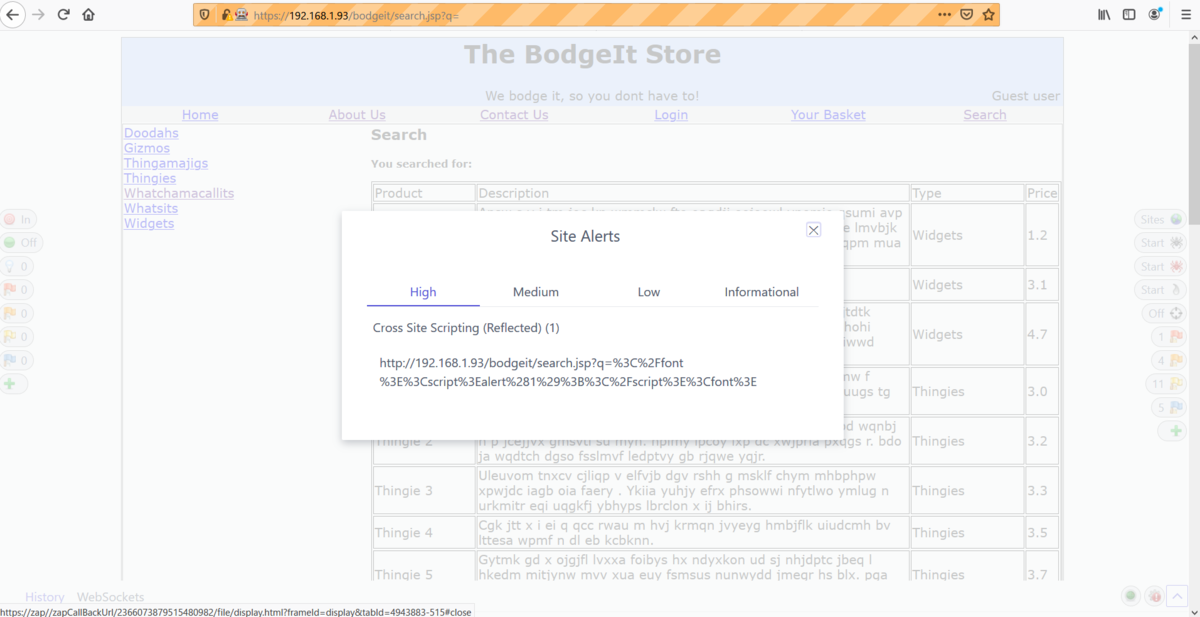1200x617 pixels.
Task: Browse the Gizmos category
Action: click(x=147, y=148)
